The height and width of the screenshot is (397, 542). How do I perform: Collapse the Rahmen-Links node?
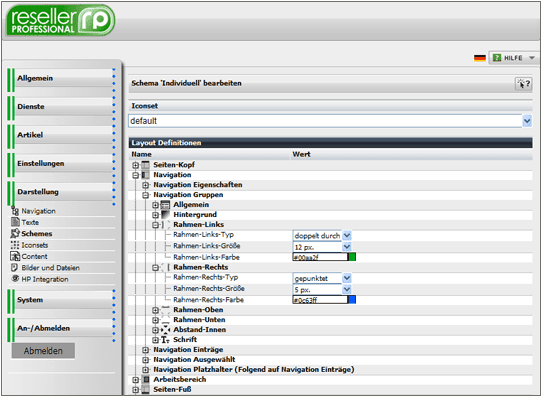tap(156, 225)
